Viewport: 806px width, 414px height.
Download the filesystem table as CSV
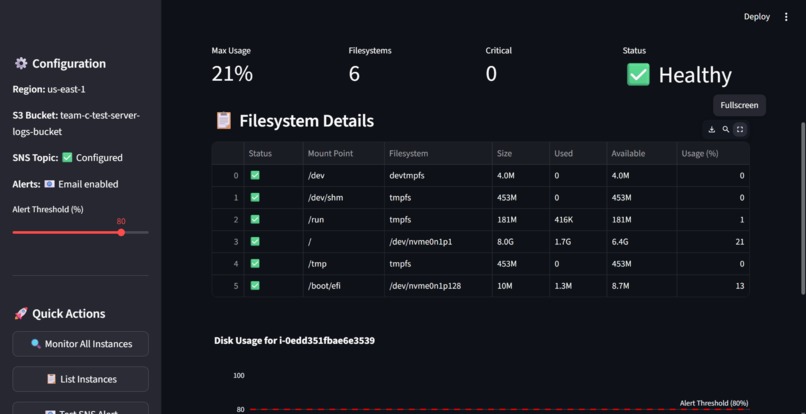[711, 130]
